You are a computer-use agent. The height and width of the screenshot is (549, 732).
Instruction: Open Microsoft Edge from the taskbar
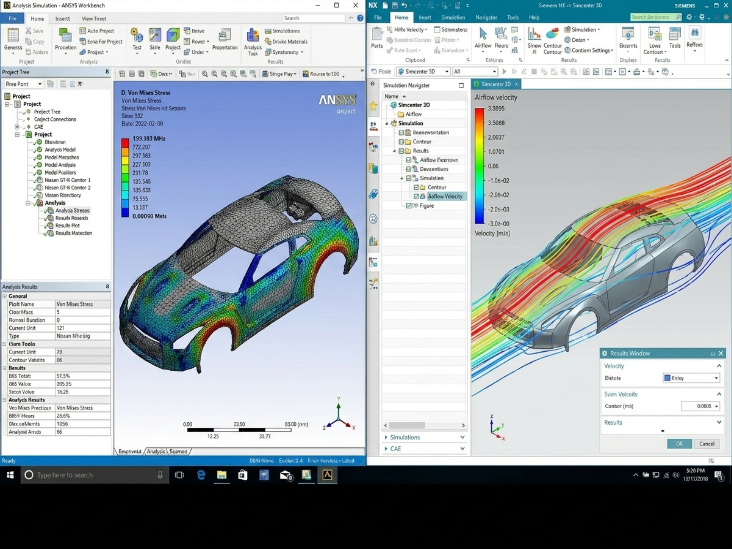point(201,475)
